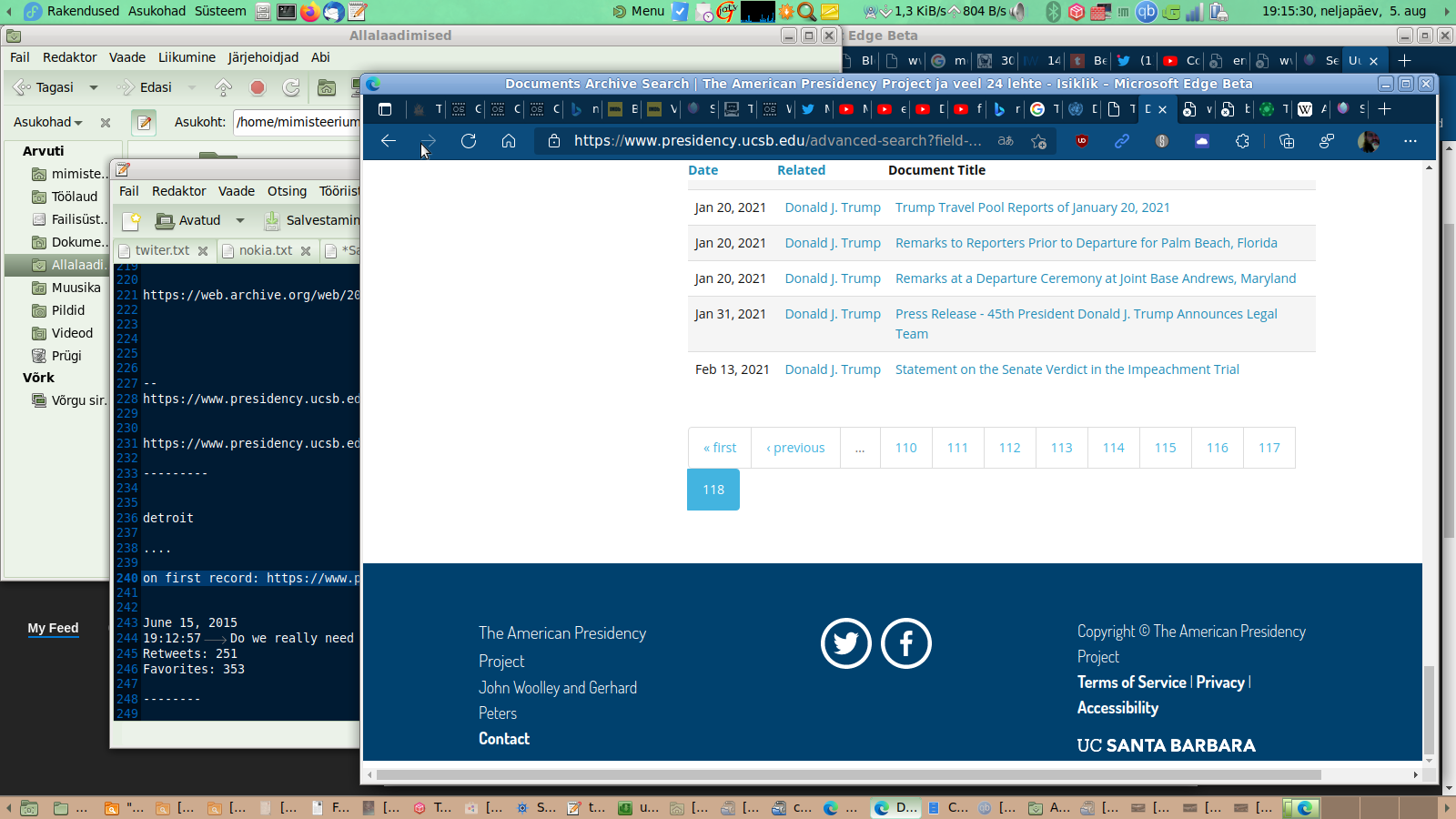Open the Facebook icon in the page footer
Viewport: 1456px width, 819px height.
click(x=906, y=643)
